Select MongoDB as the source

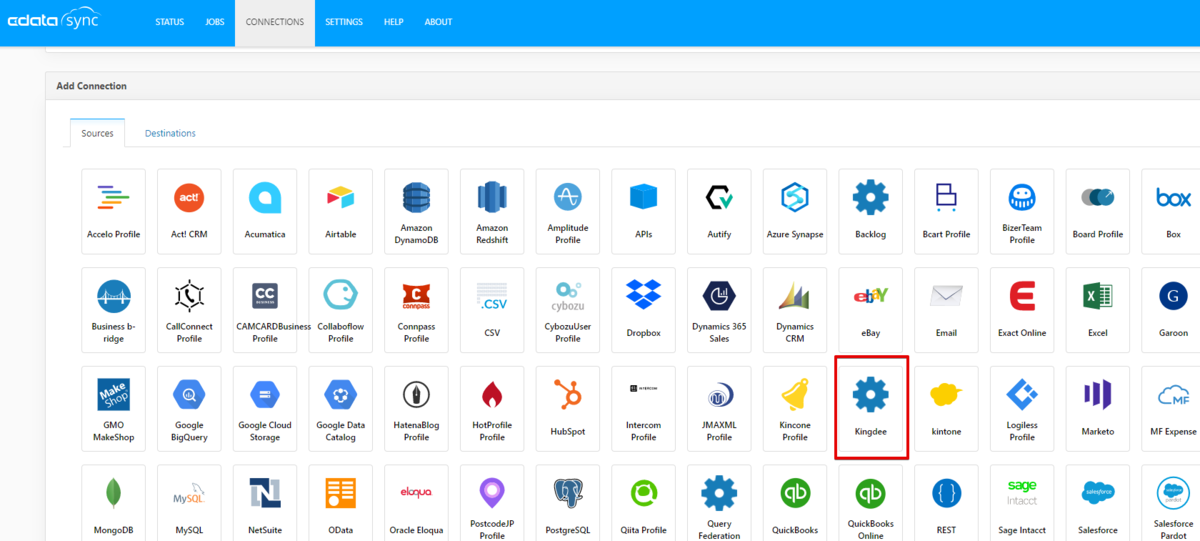[x=113, y=503]
